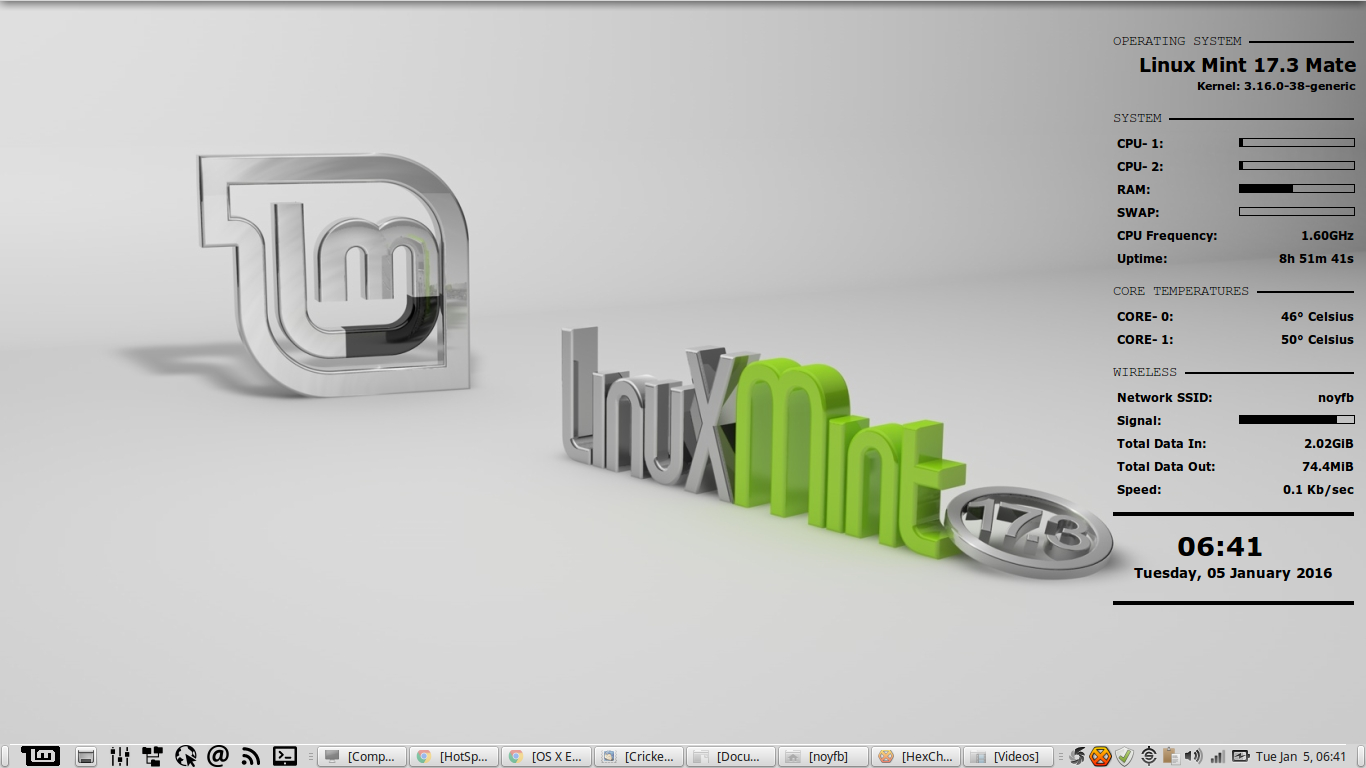The image size is (1366, 768).
Task: Click the window list grip handle
Action: click(x=311, y=757)
